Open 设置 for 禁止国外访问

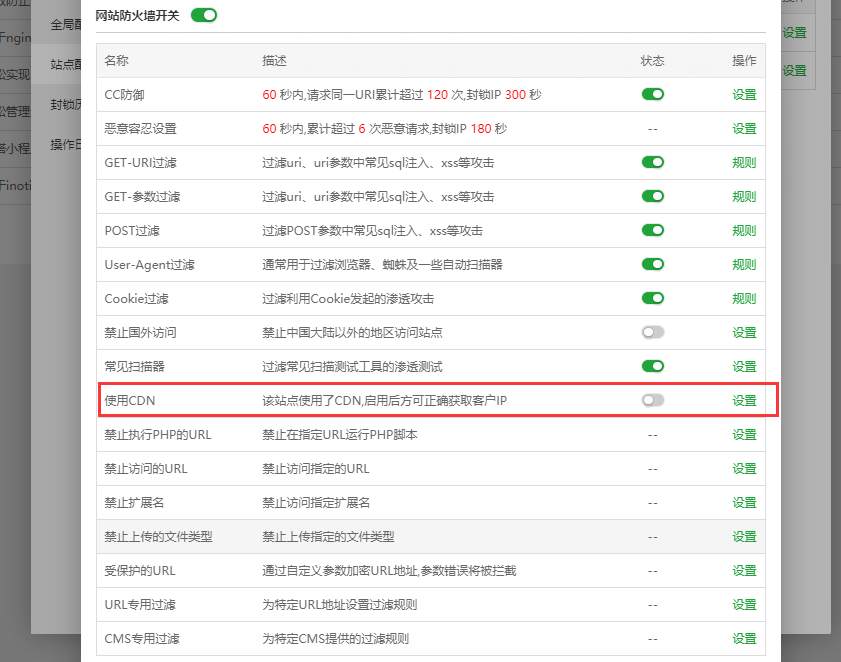[744, 333]
